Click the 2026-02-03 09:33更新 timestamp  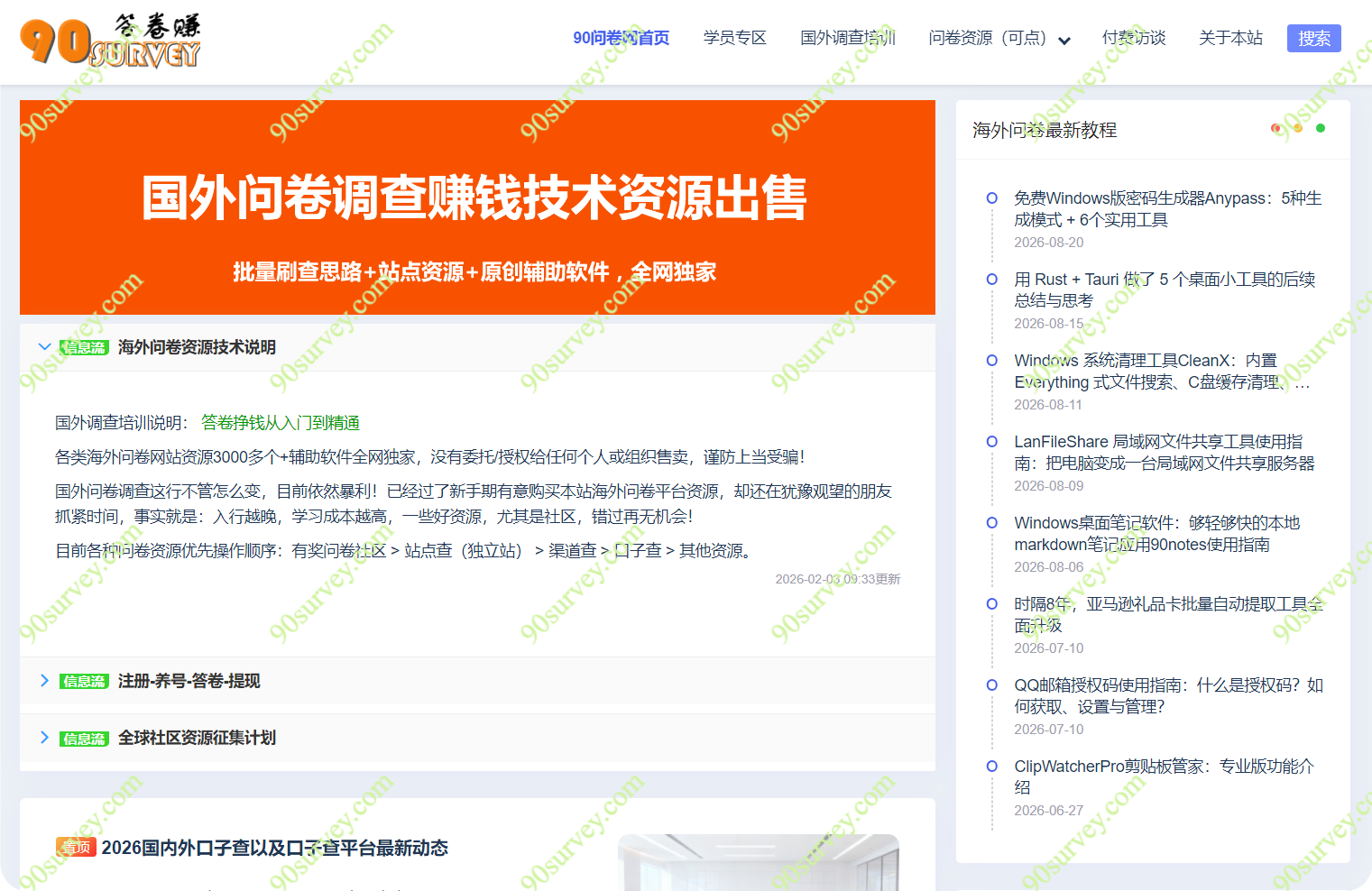click(x=838, y=579)
